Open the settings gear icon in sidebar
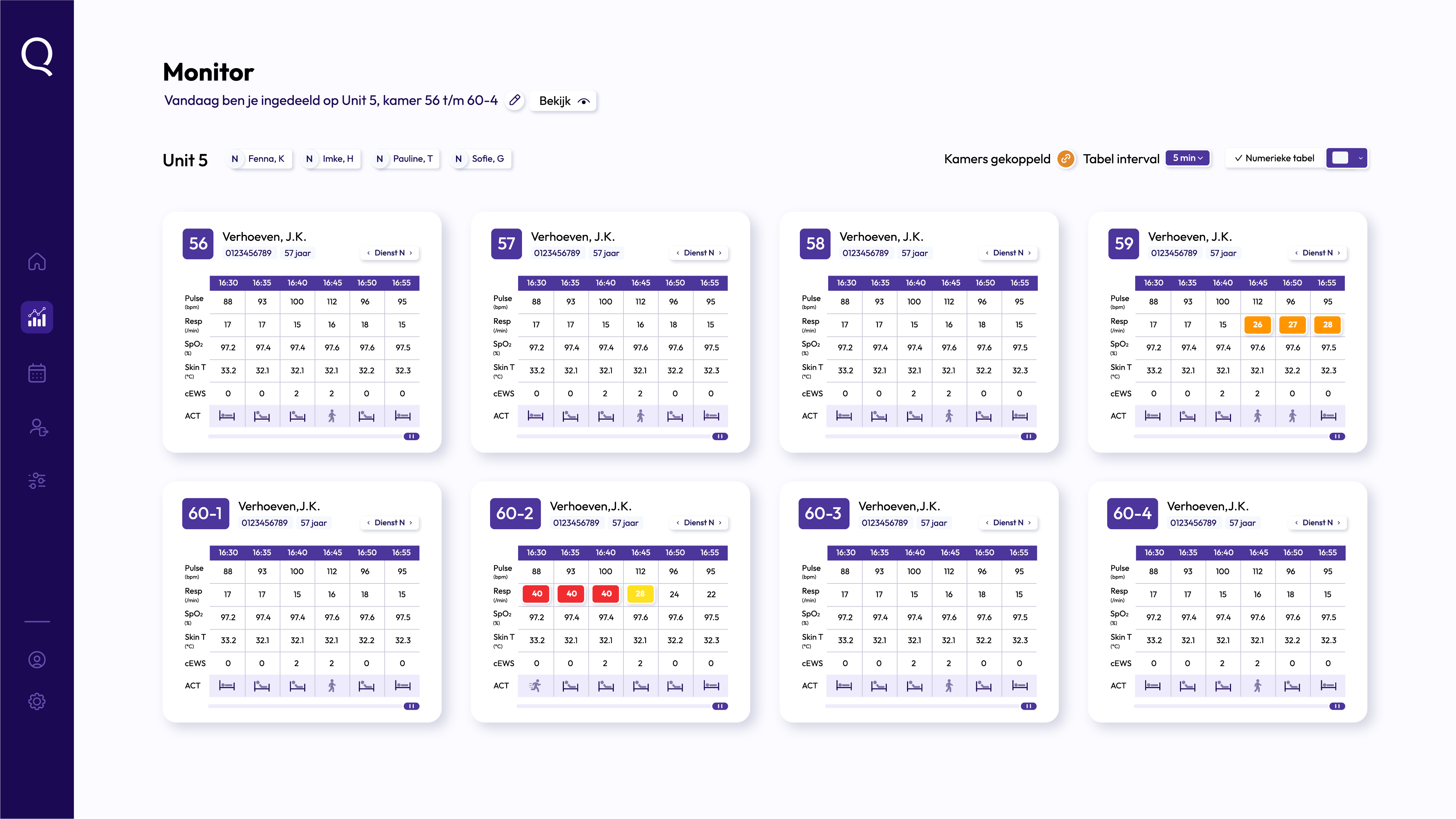1456x819 pixels. (x=37, y=702)
